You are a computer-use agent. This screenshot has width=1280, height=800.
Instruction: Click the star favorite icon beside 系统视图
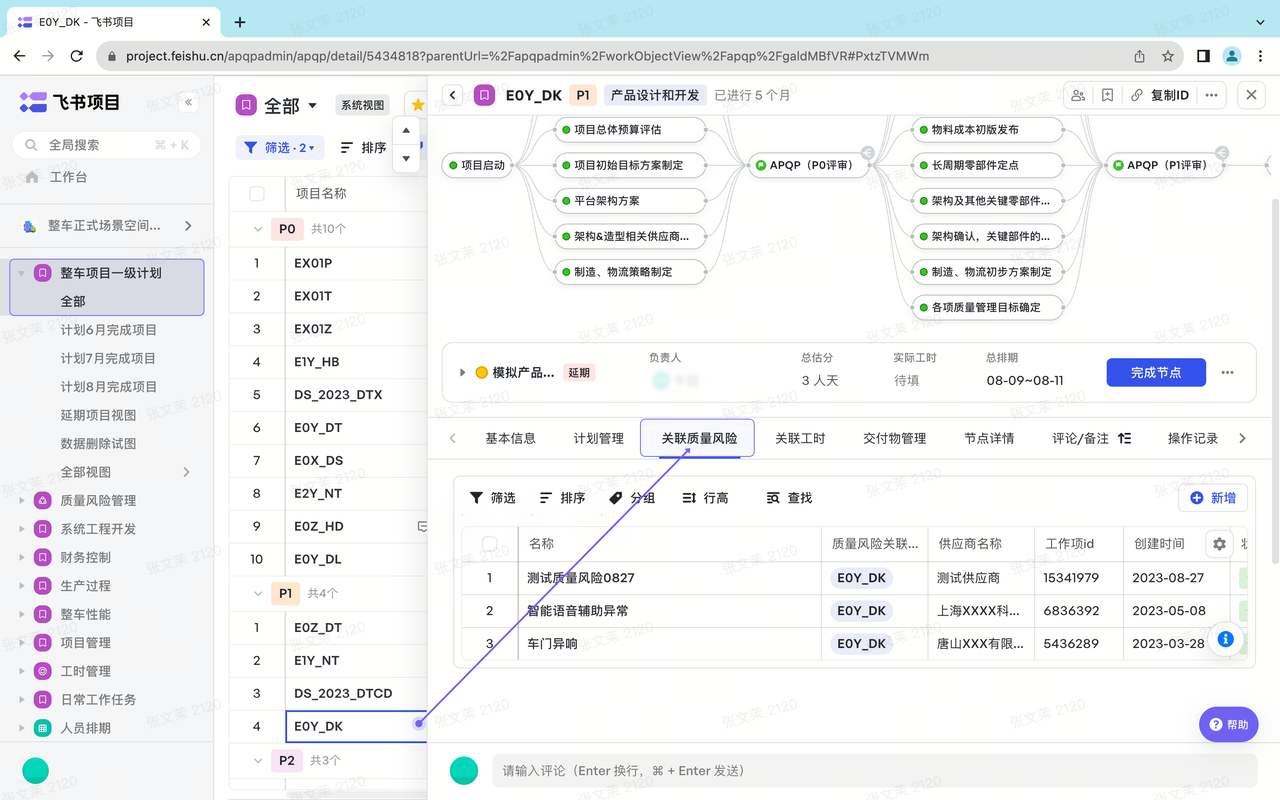pyautogui.click(x=417, y=105)
